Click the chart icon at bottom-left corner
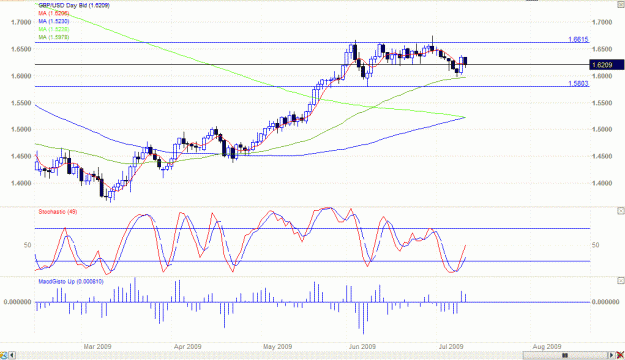 tap(4, 355)
